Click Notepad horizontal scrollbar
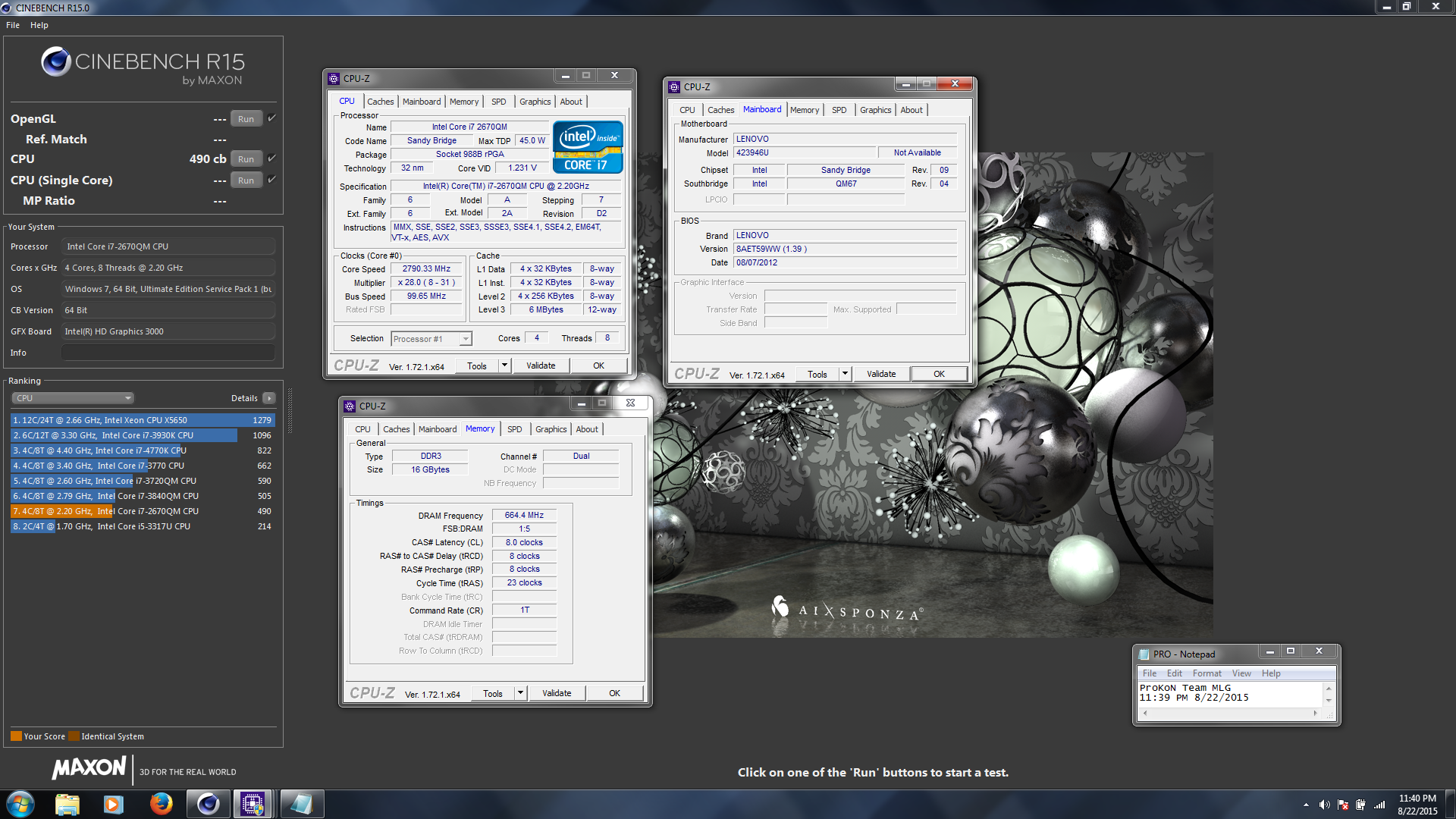 click(x=1229, y=714)
